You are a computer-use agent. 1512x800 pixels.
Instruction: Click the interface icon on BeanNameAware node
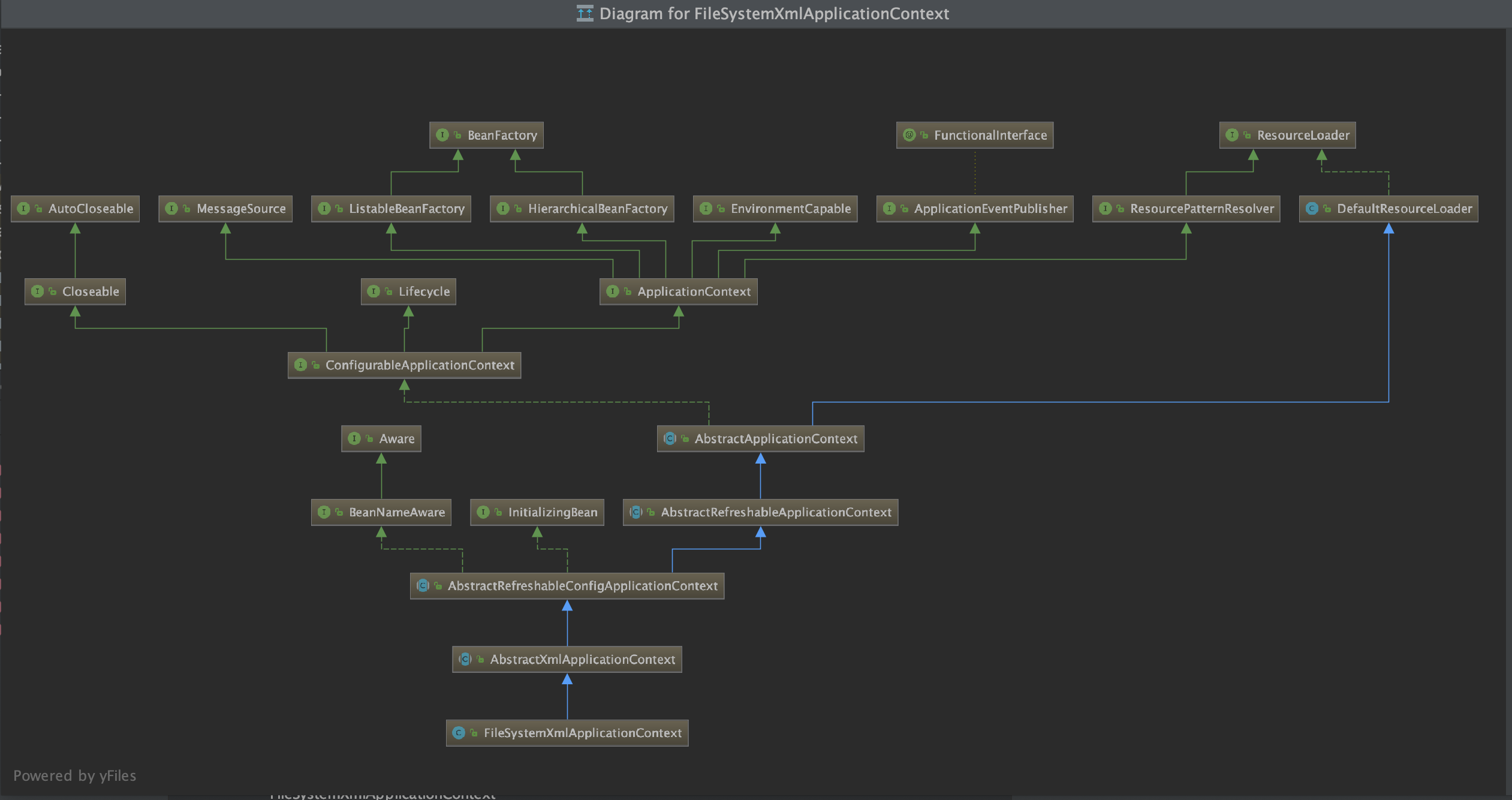(324, 512)
